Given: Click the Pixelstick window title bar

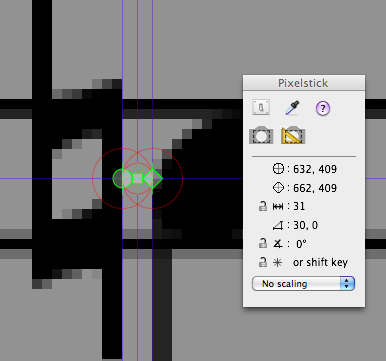Looking at the screenshot, I should pyautogui.click(x=304, y=83).
